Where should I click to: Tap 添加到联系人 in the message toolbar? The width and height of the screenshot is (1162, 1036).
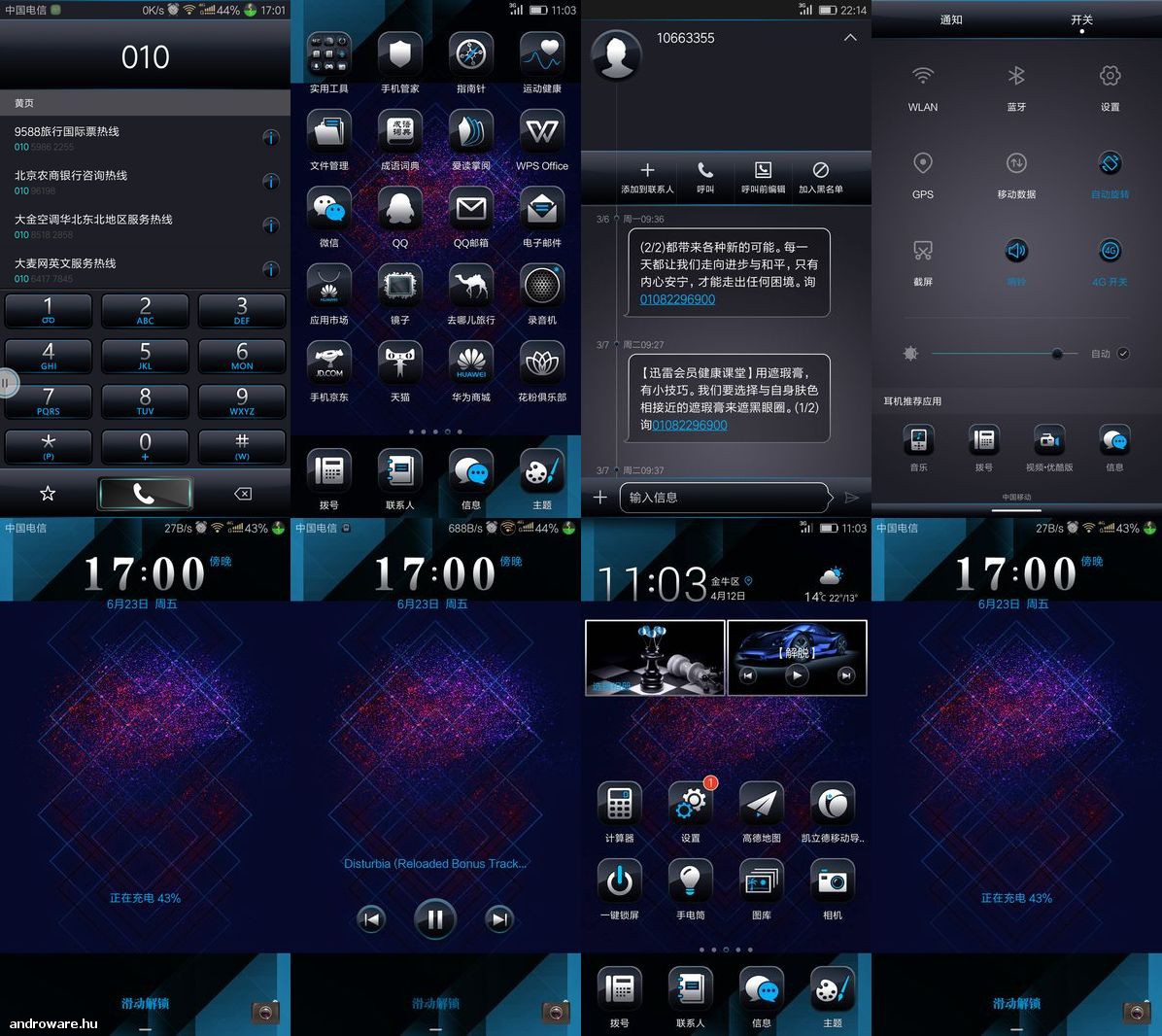click(x=647, y=178)
